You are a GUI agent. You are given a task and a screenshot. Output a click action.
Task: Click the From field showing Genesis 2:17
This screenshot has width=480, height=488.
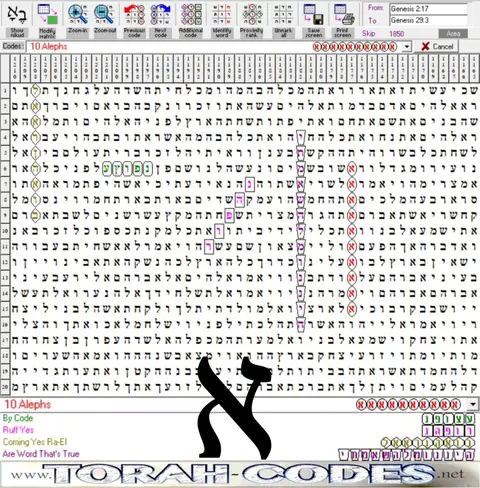tap(429, 9)
